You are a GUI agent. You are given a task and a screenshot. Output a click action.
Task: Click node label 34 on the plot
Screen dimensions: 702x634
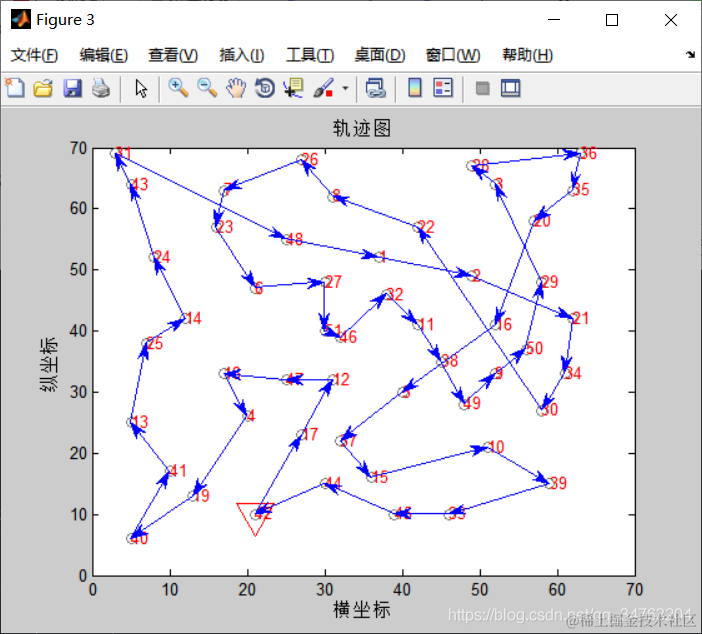point(573,373)
